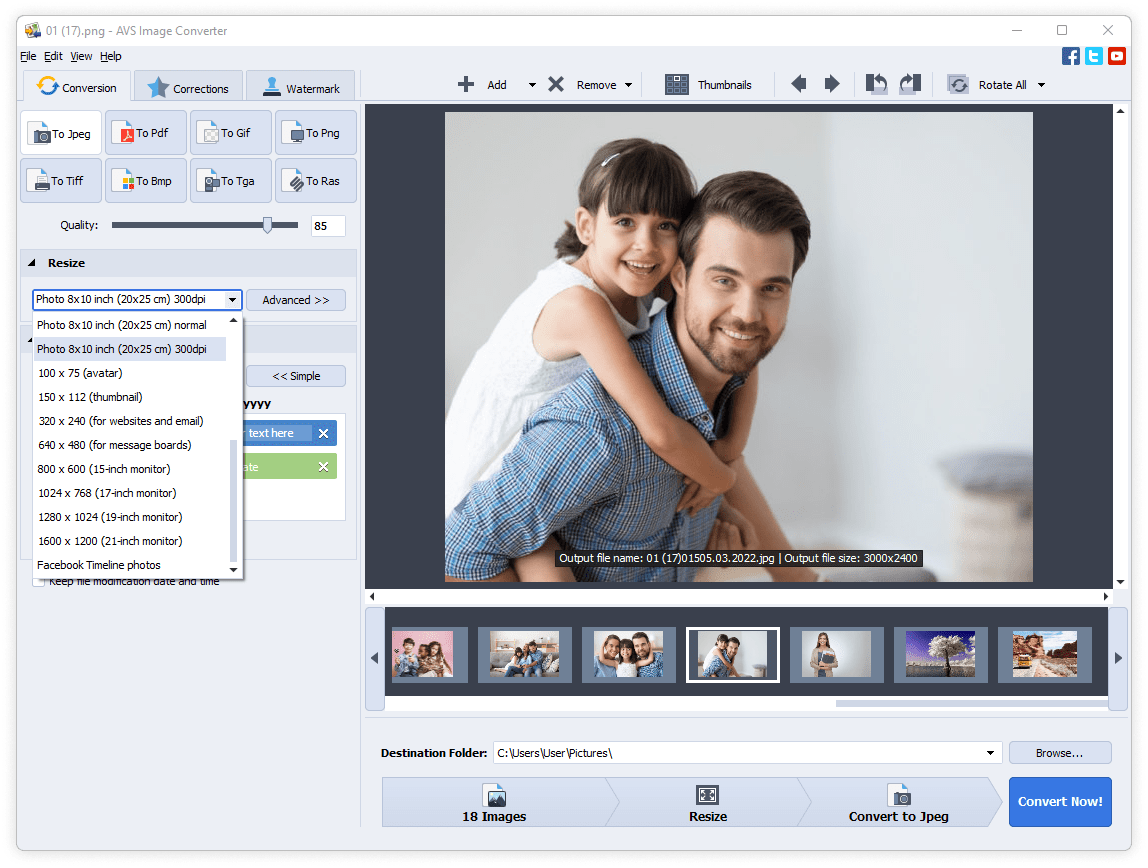Choose the To Gif format
Screen dimensions: 1148x868
tap(231, 133)
